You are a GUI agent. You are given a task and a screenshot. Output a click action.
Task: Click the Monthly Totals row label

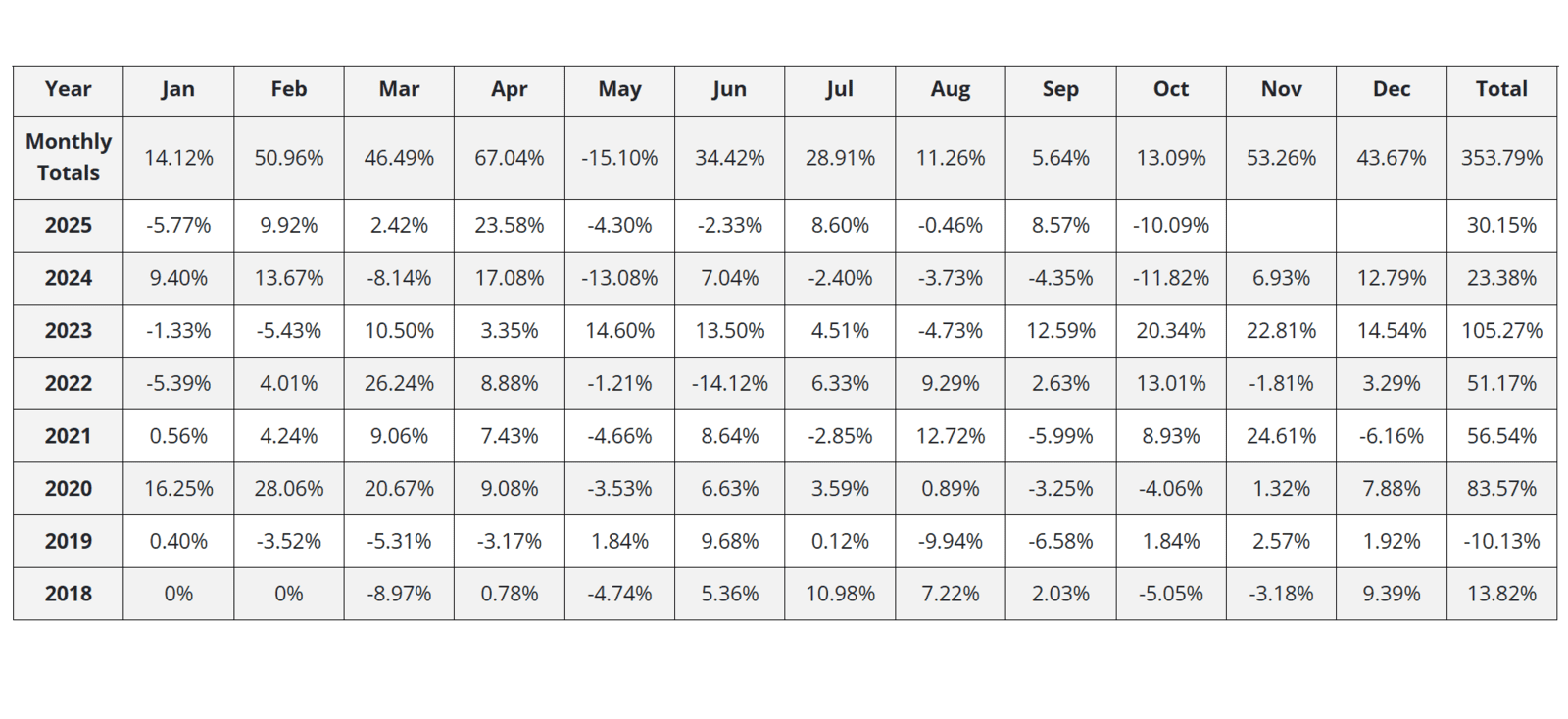click(68, 157)
